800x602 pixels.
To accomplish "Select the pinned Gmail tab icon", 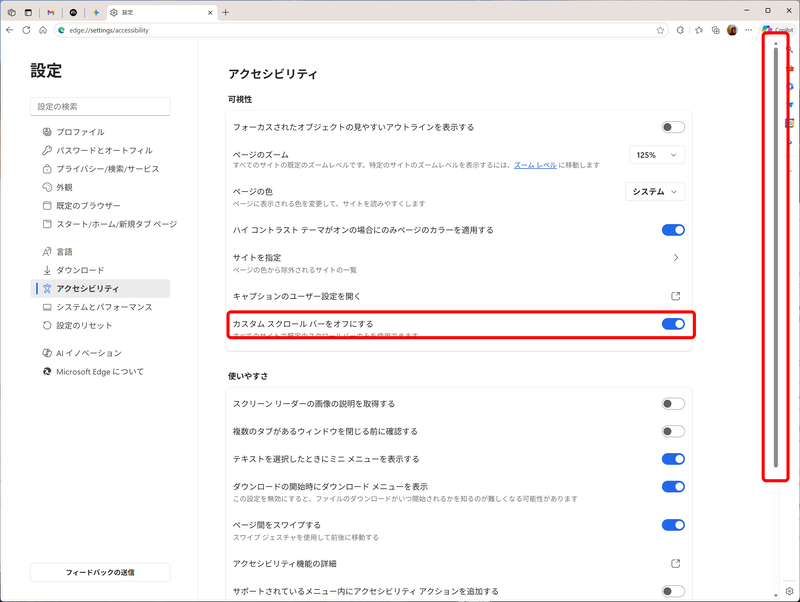I will [x=51, y=13].
